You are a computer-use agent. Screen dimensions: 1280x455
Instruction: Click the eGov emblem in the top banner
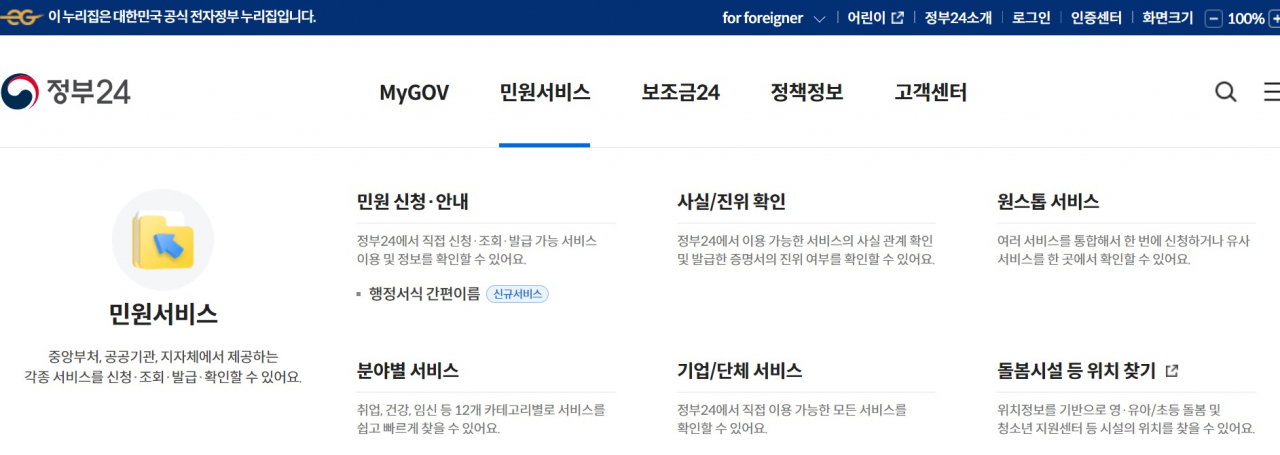pos(22,17)
